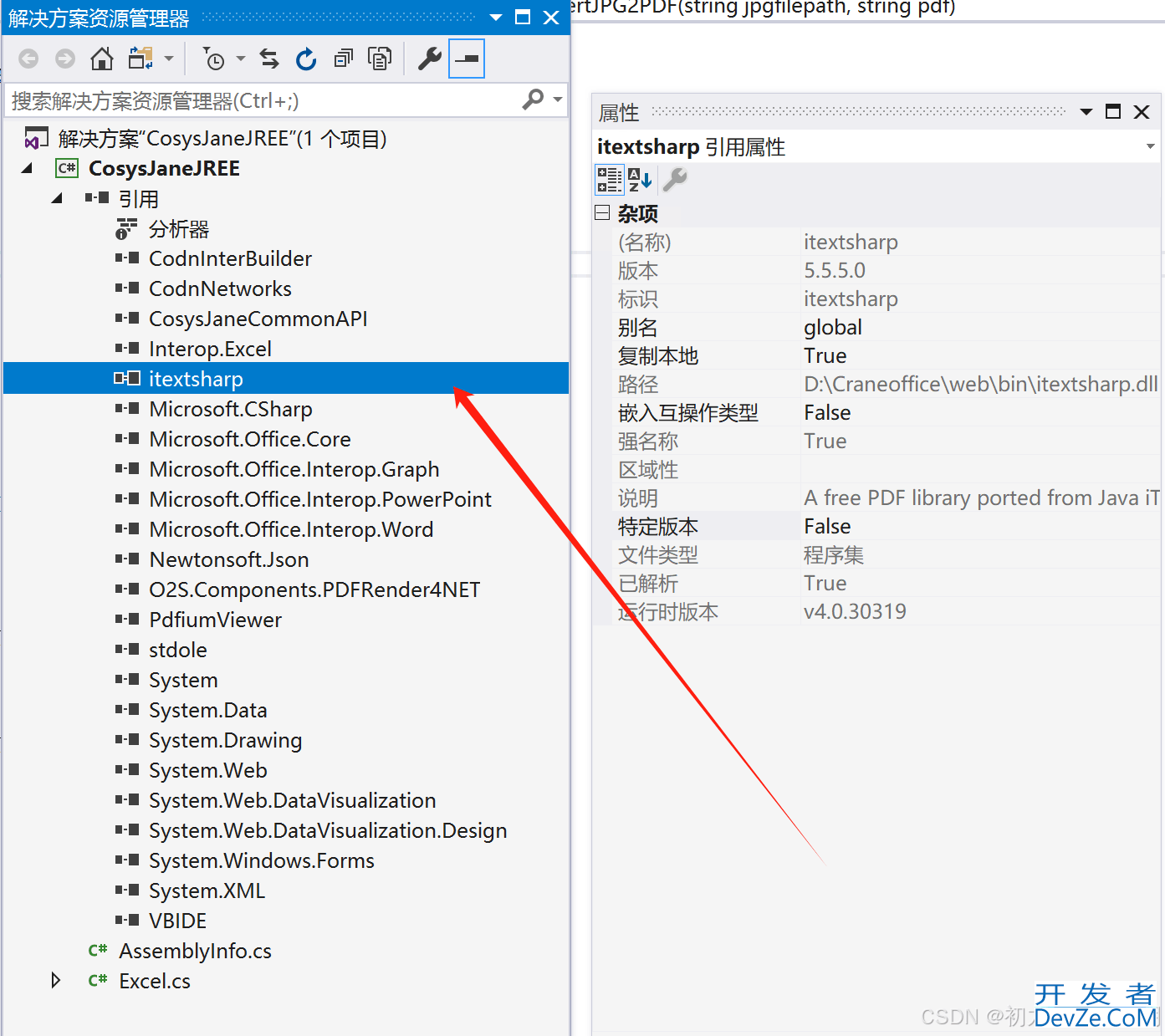Open Properties panel window position dropdown

point(1086,112)
